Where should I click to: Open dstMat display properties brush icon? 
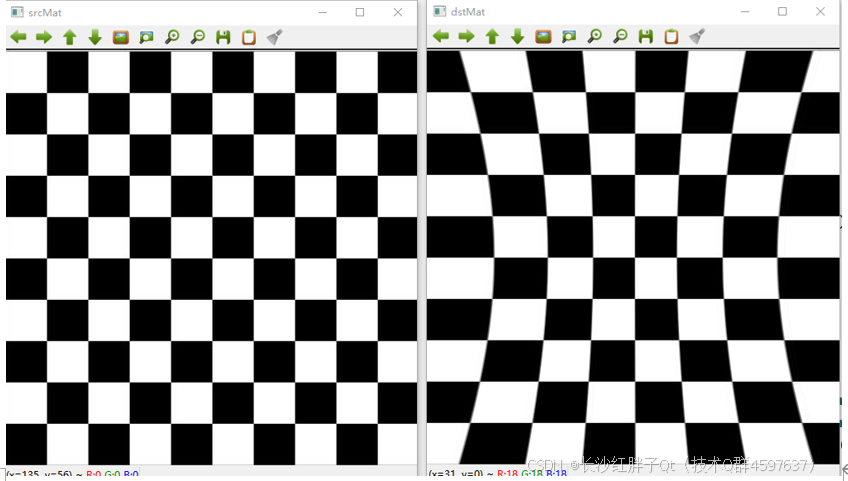[x=697, y=36]
